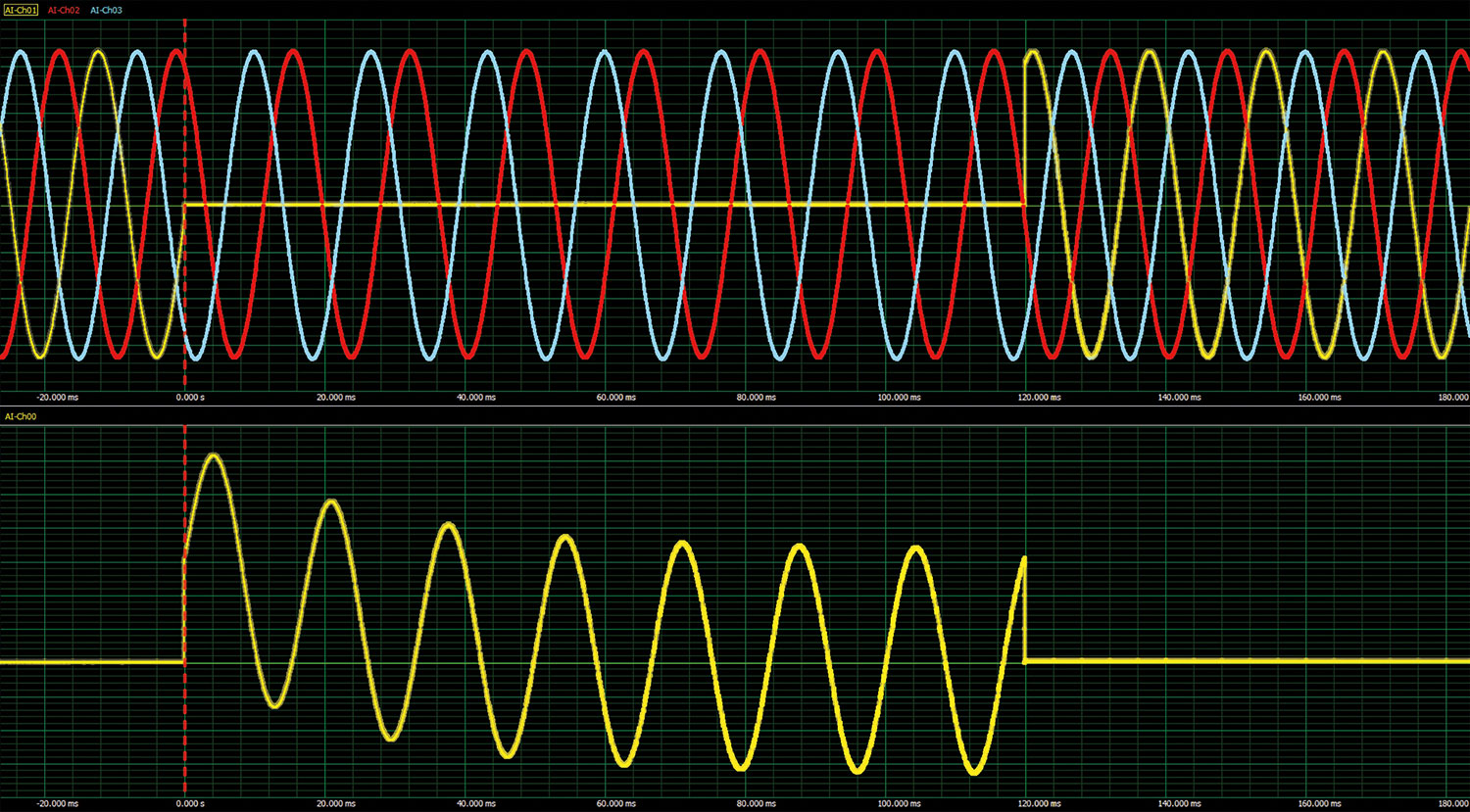Click the 0.000 s label on lower time axis
The height and width of the screenshot is (812, 1470).
[x=190, y=803]
